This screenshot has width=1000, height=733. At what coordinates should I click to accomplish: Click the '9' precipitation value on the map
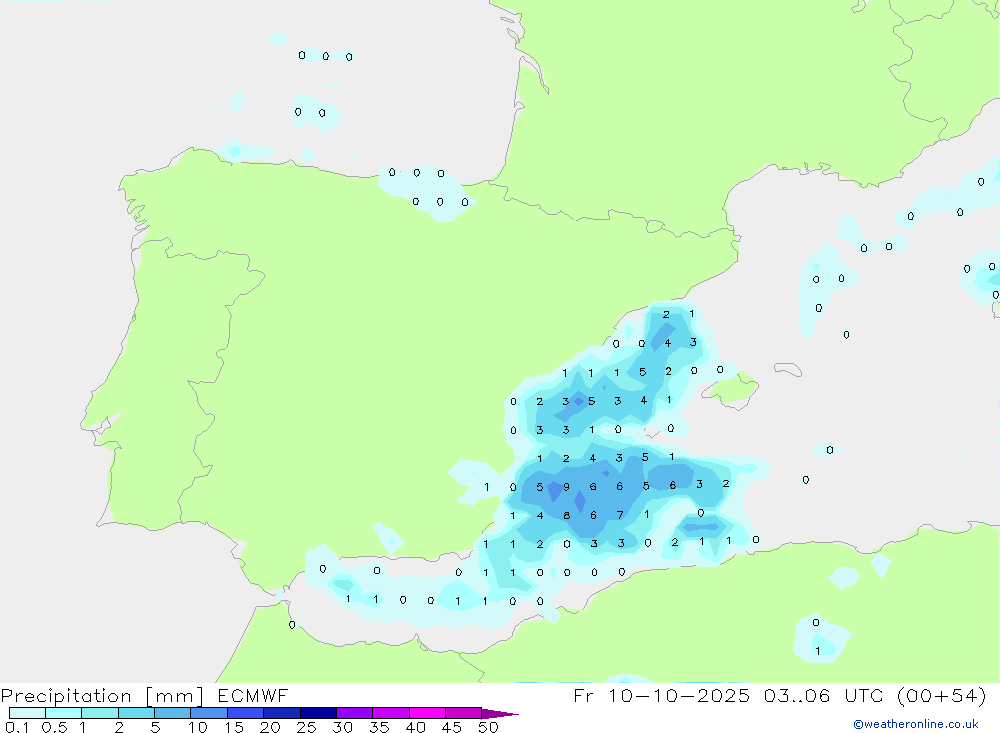566,487
